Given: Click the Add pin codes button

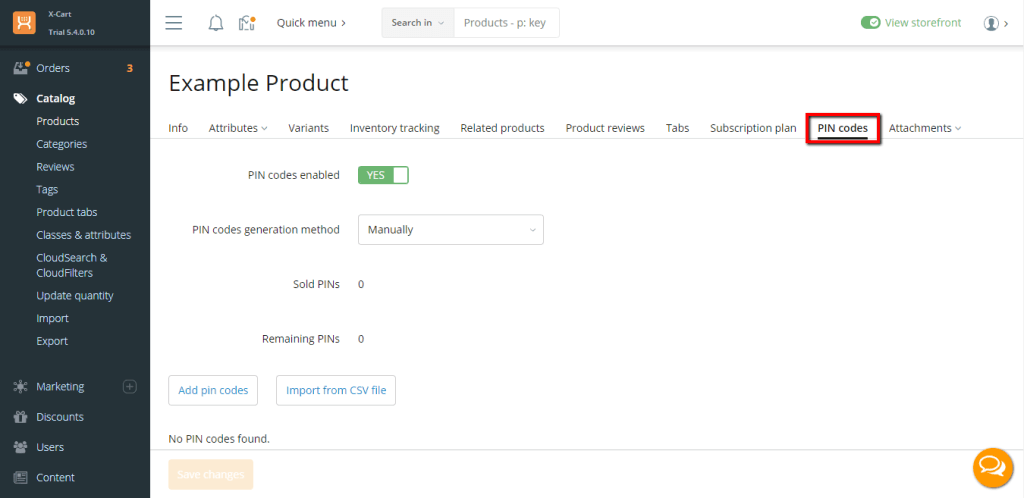Looking at the screenshot, I should (x=213, y=390).
